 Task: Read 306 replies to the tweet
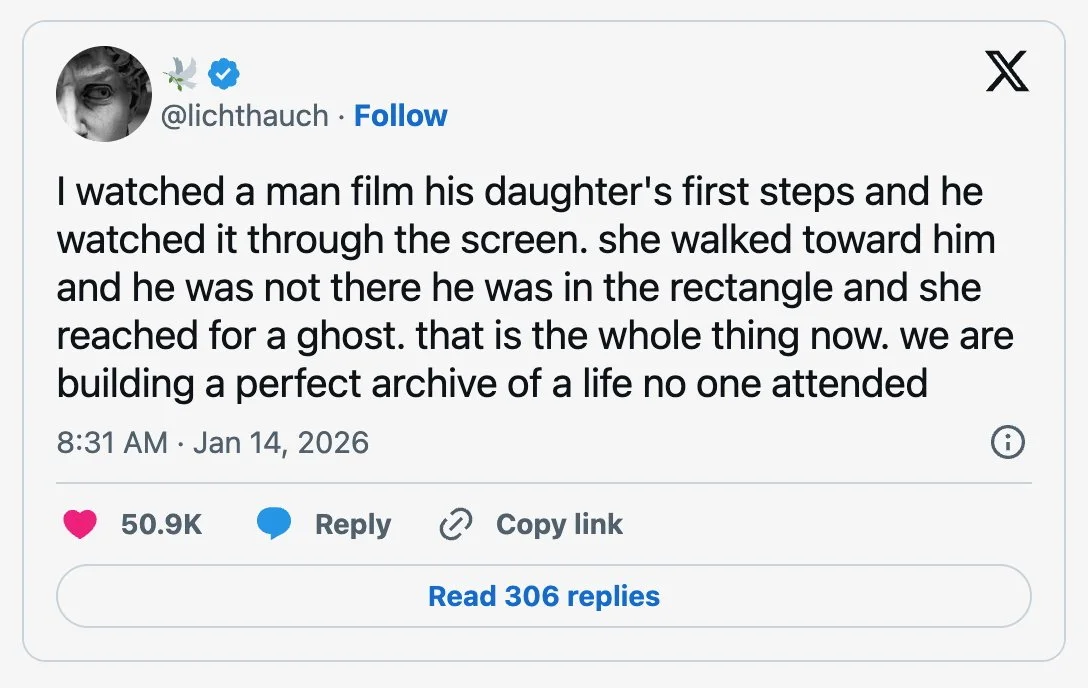coord(543,596)
